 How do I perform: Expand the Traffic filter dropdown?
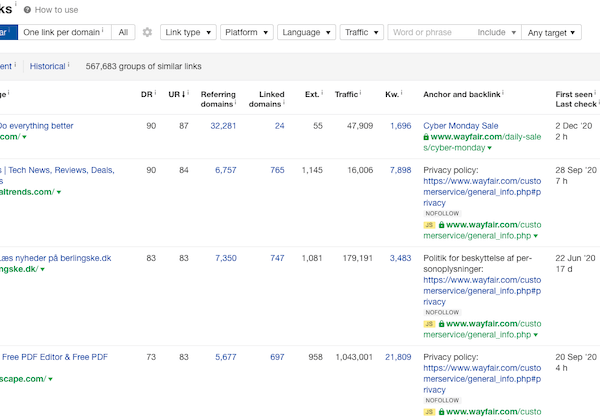[x=361, y=32]
